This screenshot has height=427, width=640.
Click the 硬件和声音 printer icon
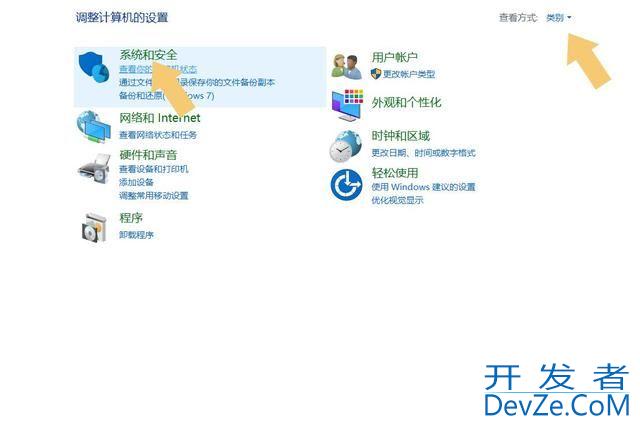pyautogui.click(x=94, y=168)
